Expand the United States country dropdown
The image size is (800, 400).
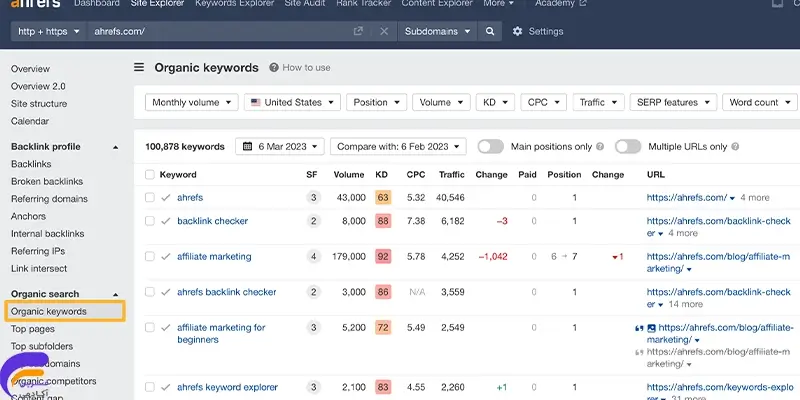291,102
